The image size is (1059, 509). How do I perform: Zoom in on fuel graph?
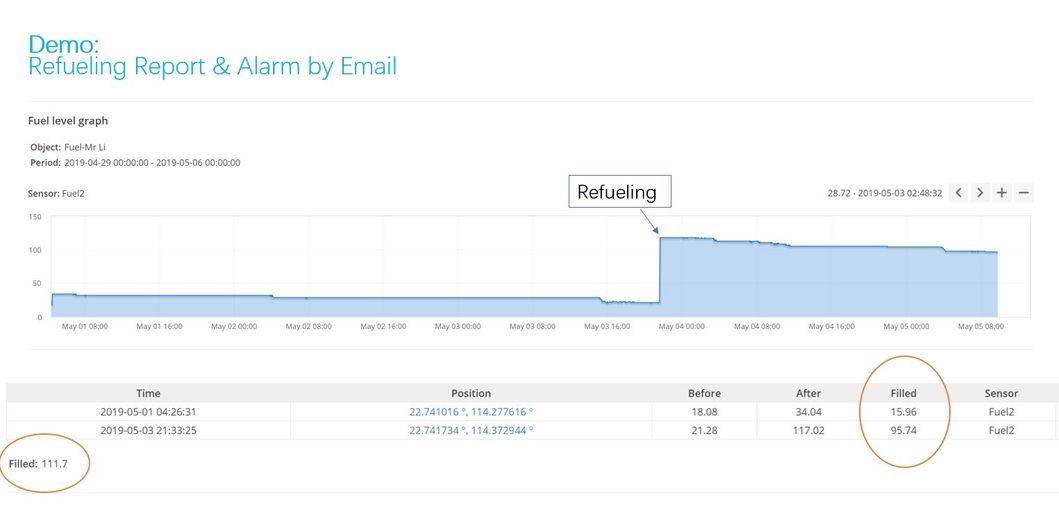coord(1002,193)
